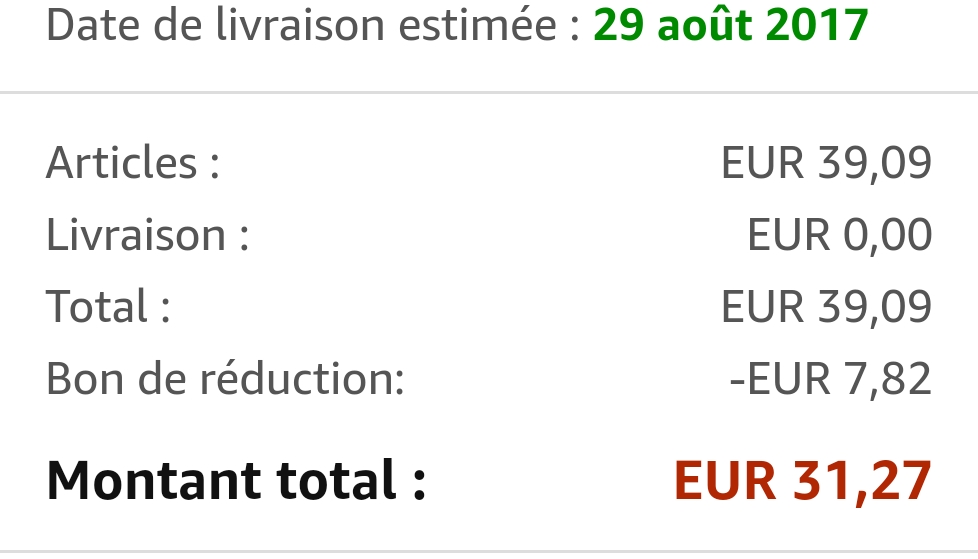The image size is (978, 559).
Task: Click the 'EUR' prefix of the red total
Action: pyautogui.click(x=725, y=480)
